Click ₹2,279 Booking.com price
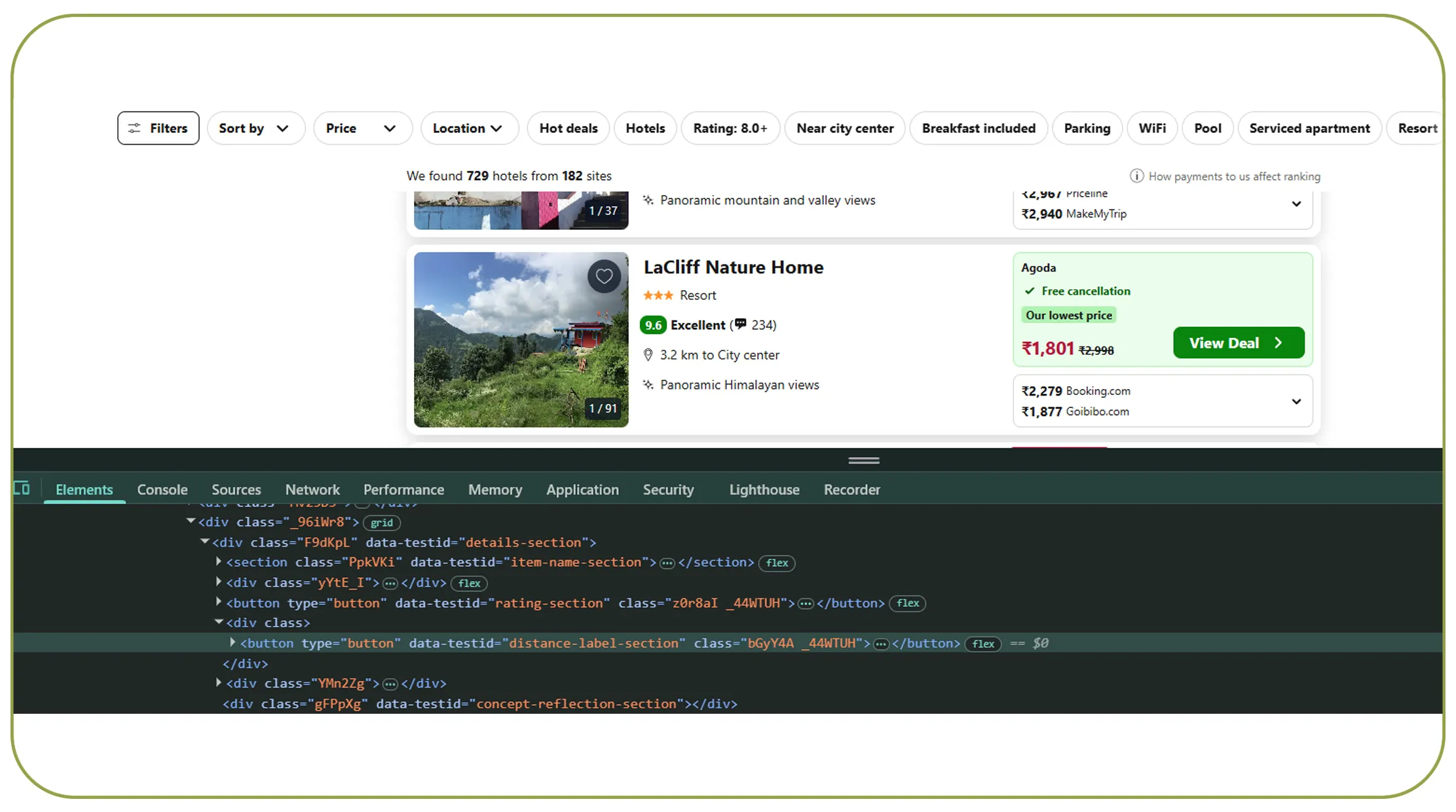 click(1075, 391)
